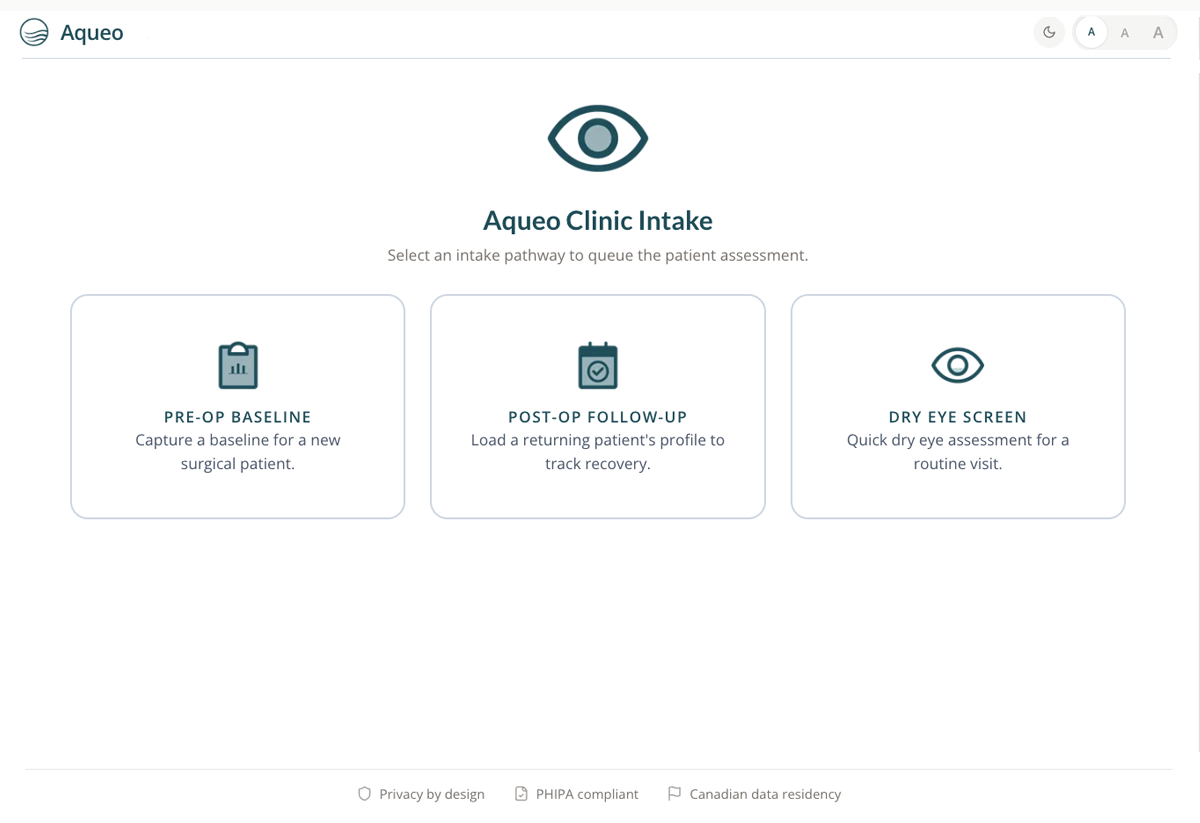Click the 'Canadian data residency' footer text
This screenshot has width=1200, height=823.
coord(765,794)
